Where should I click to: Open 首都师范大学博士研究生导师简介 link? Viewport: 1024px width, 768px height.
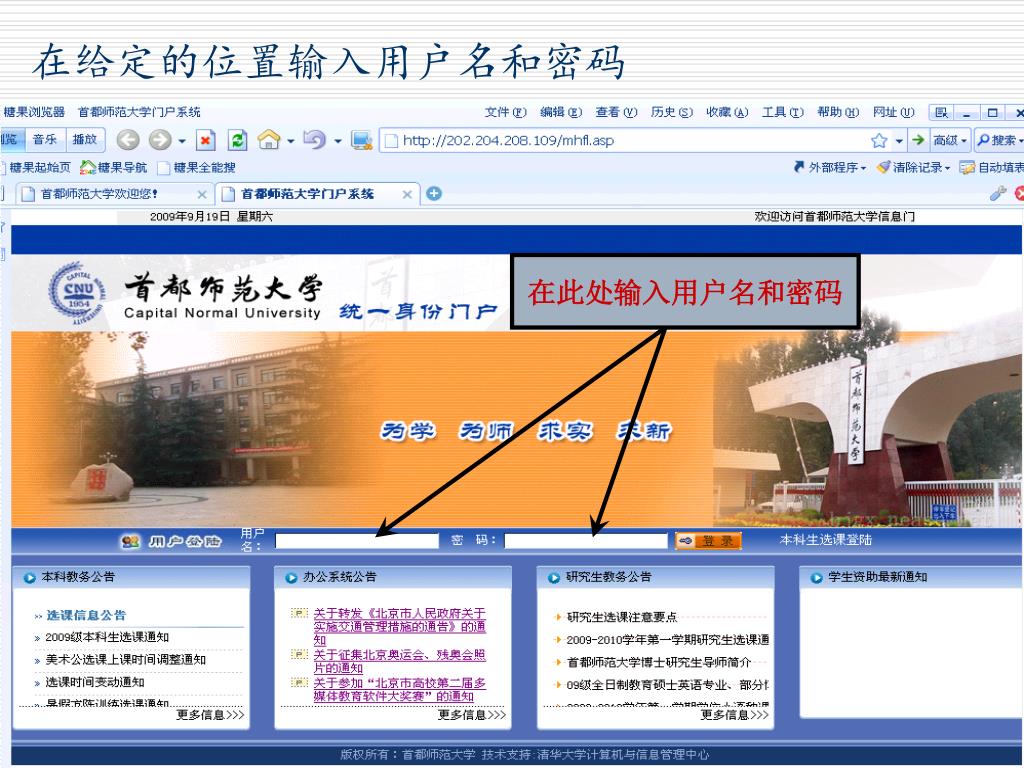point(659,662)
